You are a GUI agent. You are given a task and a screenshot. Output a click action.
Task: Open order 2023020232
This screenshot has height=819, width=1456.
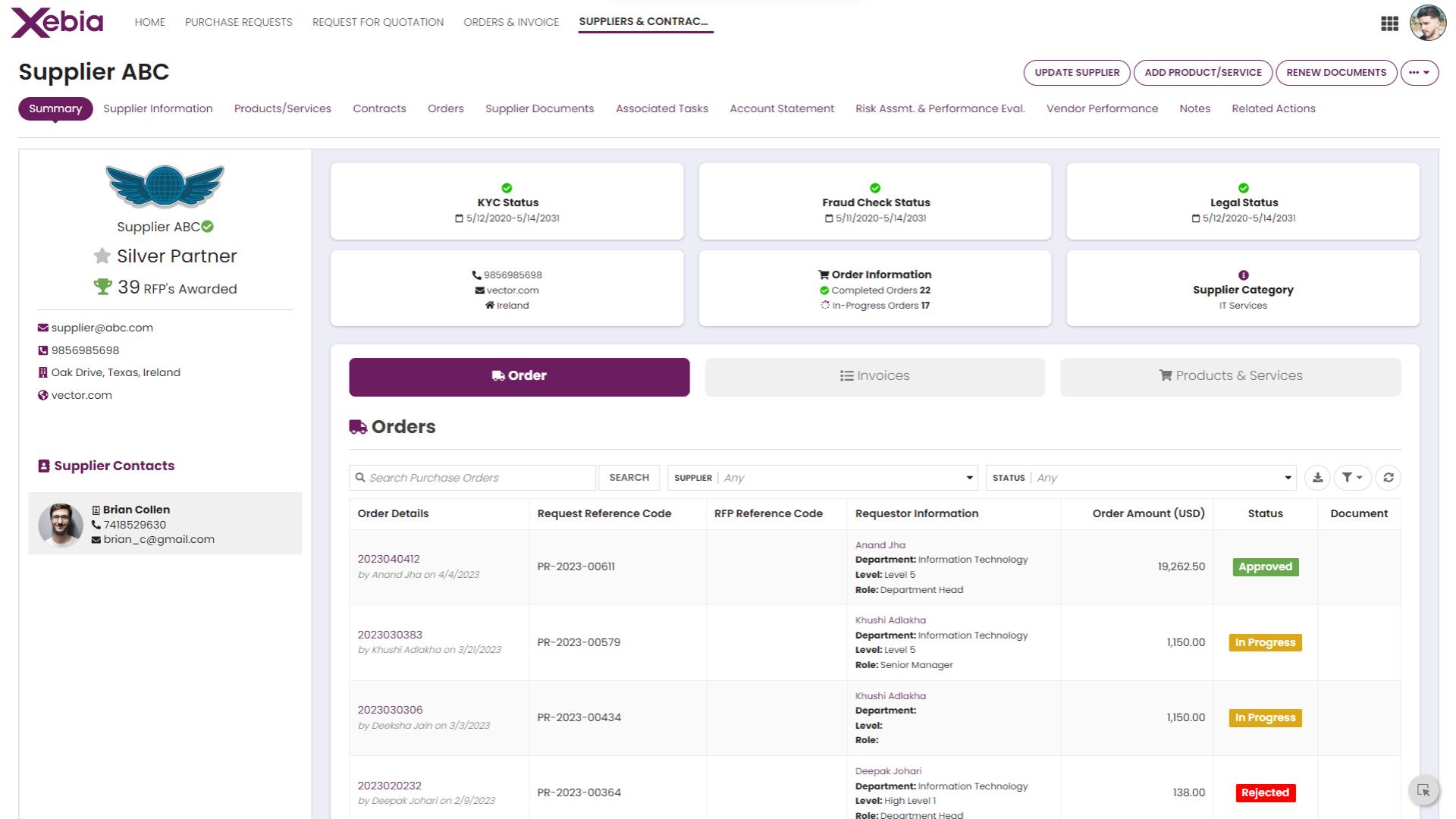(x=389, y=786)
